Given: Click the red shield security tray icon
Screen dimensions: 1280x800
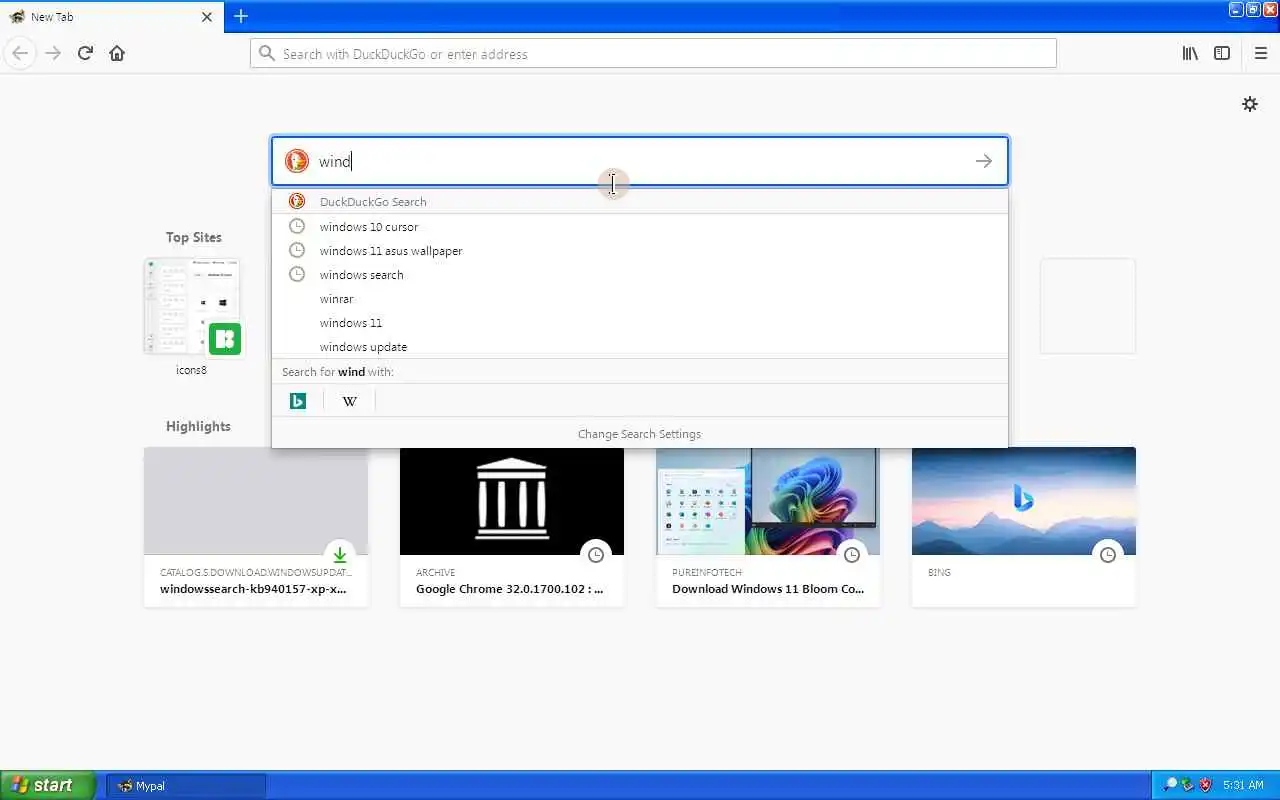Looking at the screenshot, I should [1205, 785].
